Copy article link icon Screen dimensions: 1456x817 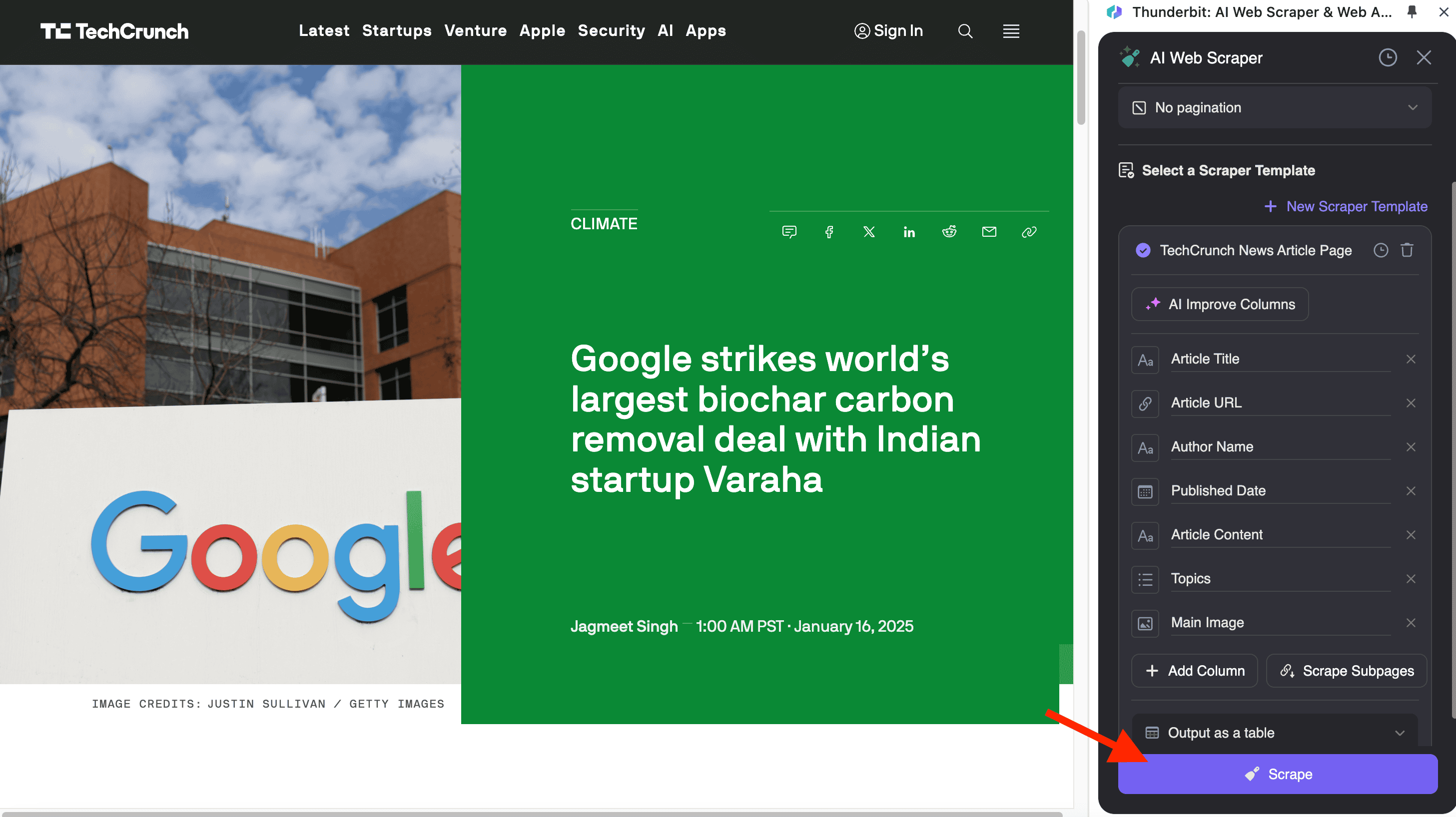[1029, 232]
